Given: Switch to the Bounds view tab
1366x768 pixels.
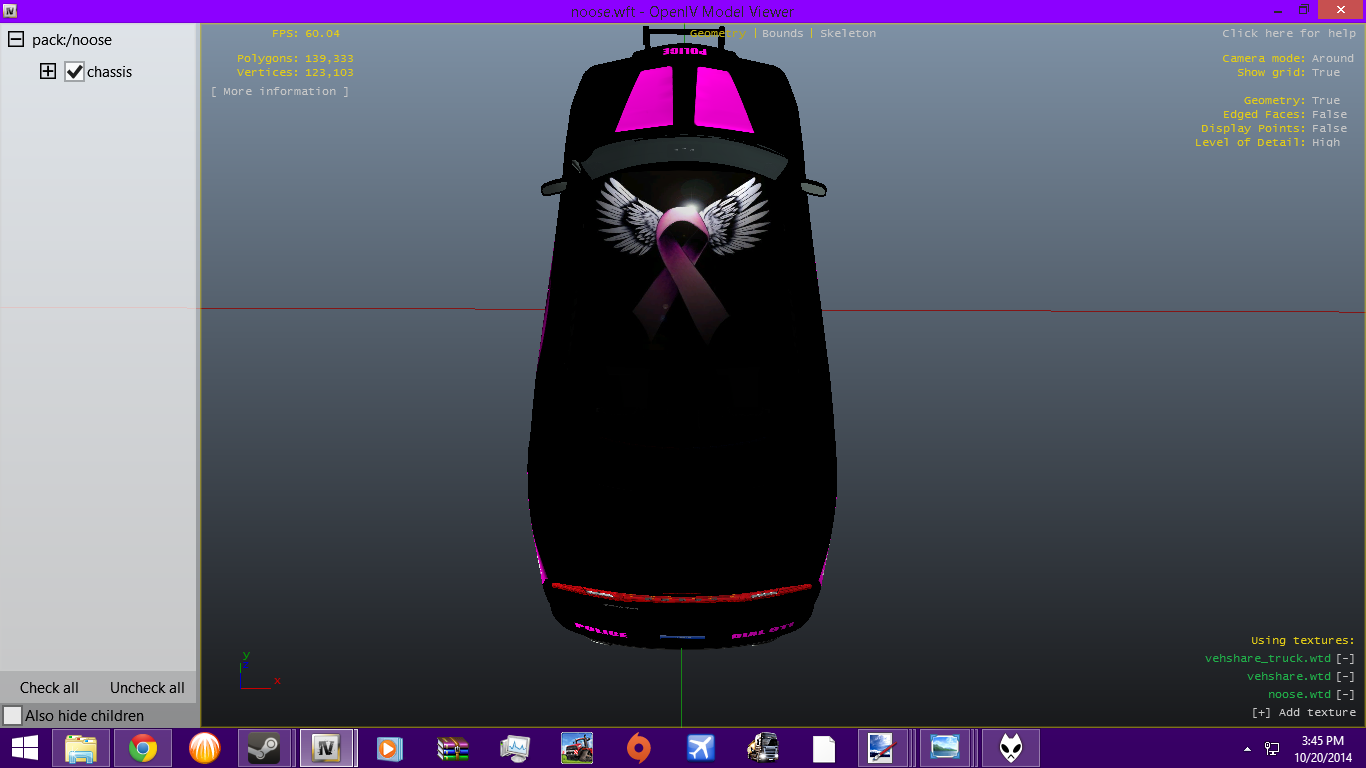Looking at the screenshot, I should coord(782,33).
